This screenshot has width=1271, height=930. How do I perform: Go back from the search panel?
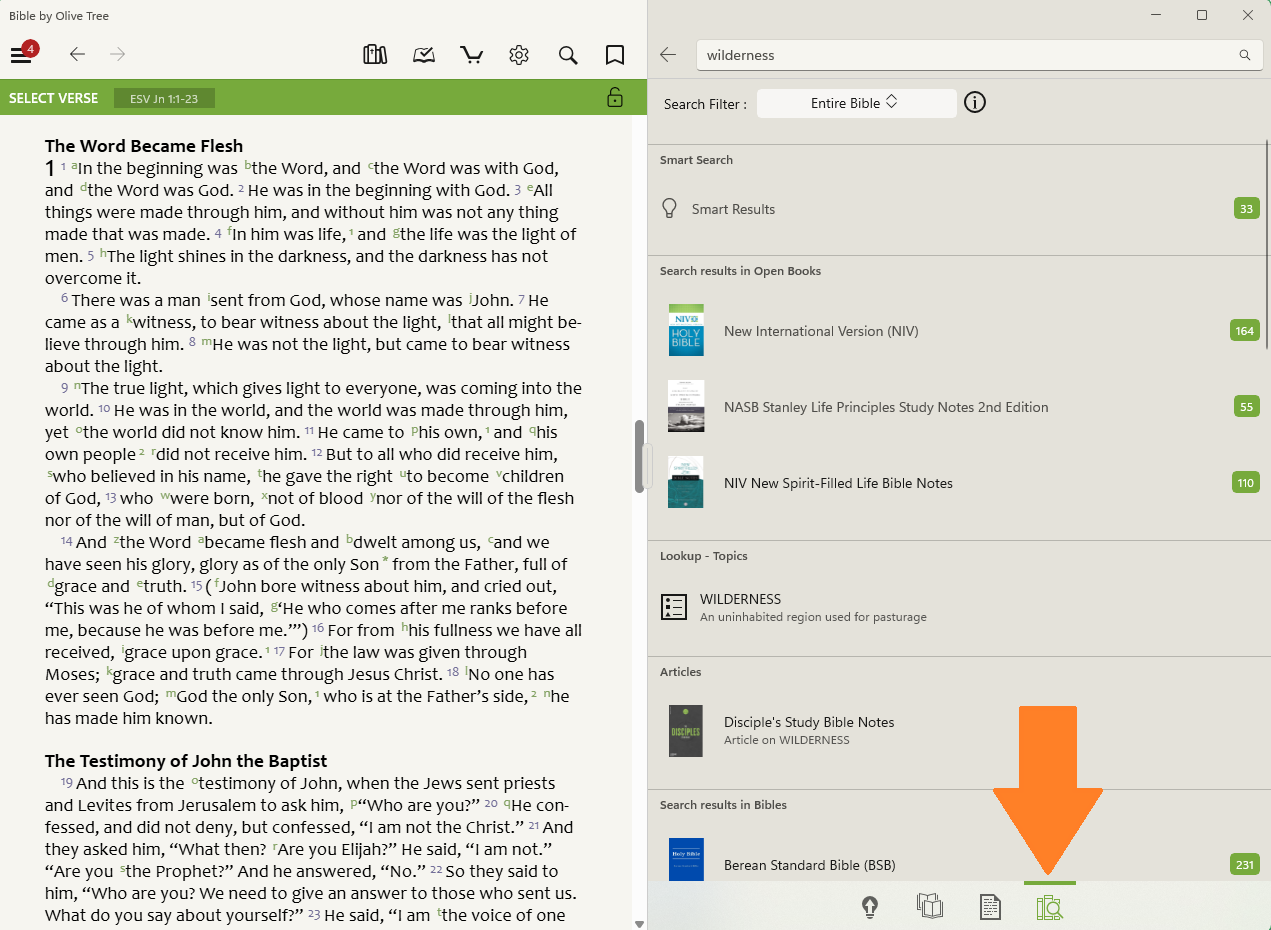(x=668, y=55)
